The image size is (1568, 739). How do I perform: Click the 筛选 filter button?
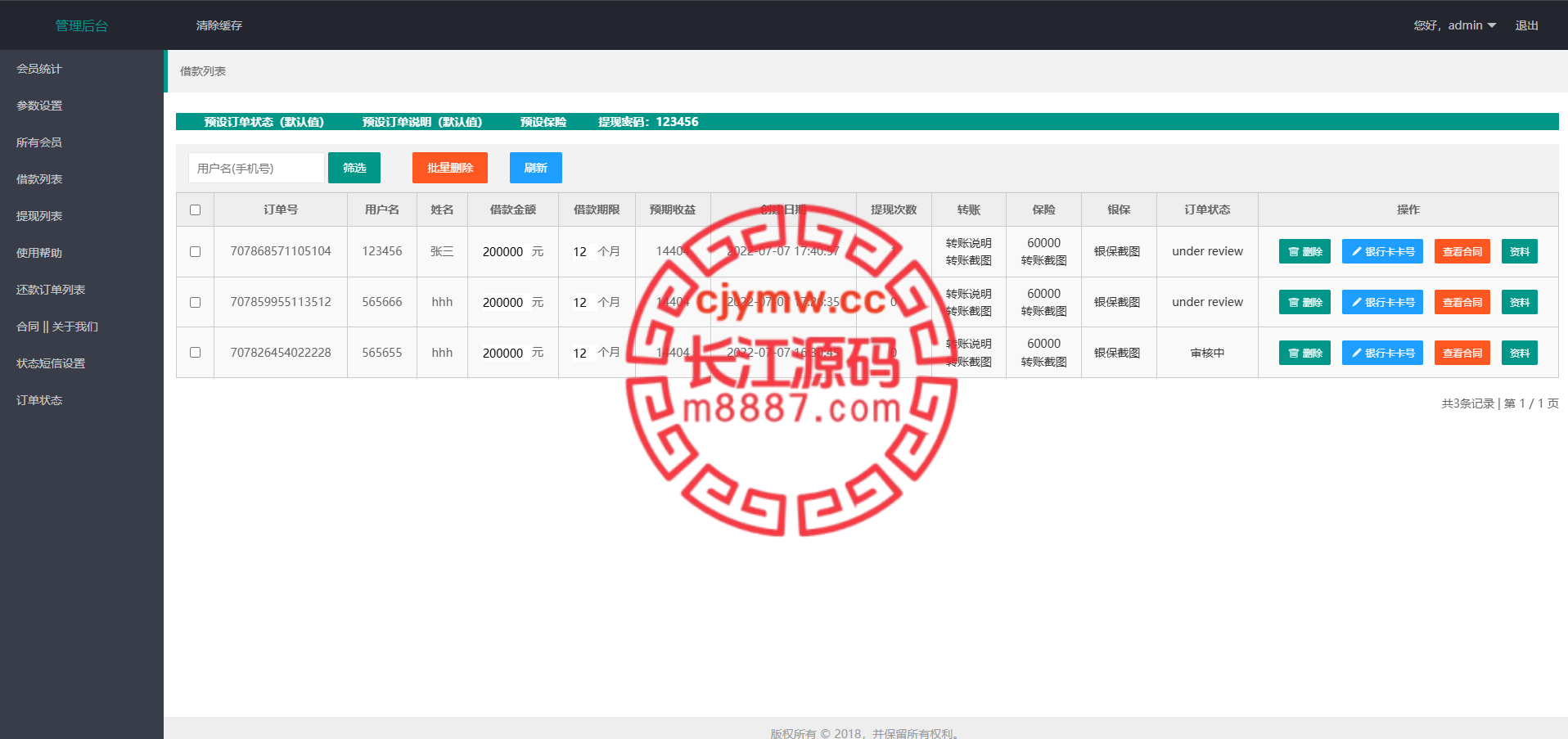click(x=354, y=168)
